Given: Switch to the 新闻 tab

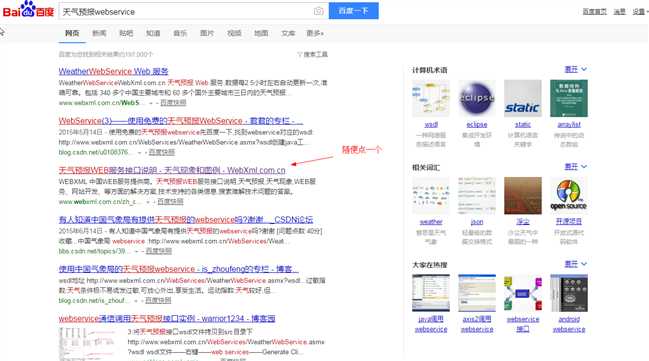Looking at the screenshot, I should pos(99,33).
